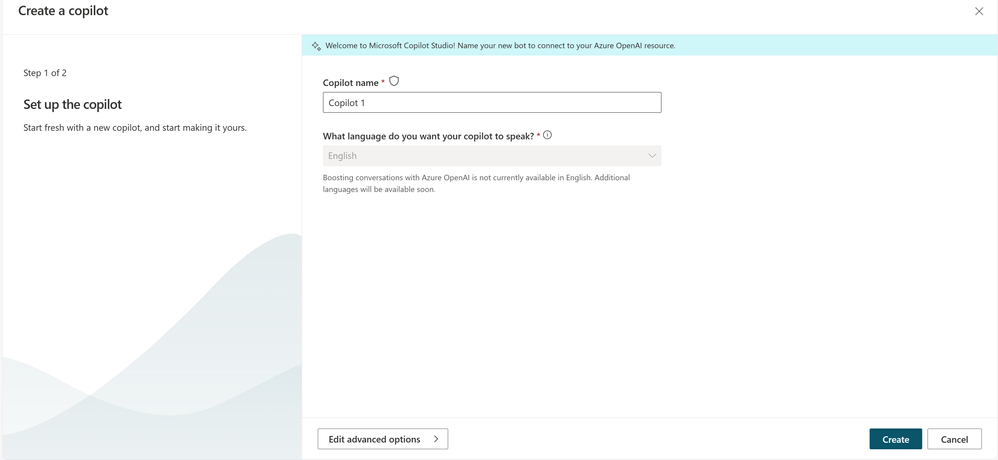
Task: Click the 'Copilot name' field label
Action: [x=351, y=83]
